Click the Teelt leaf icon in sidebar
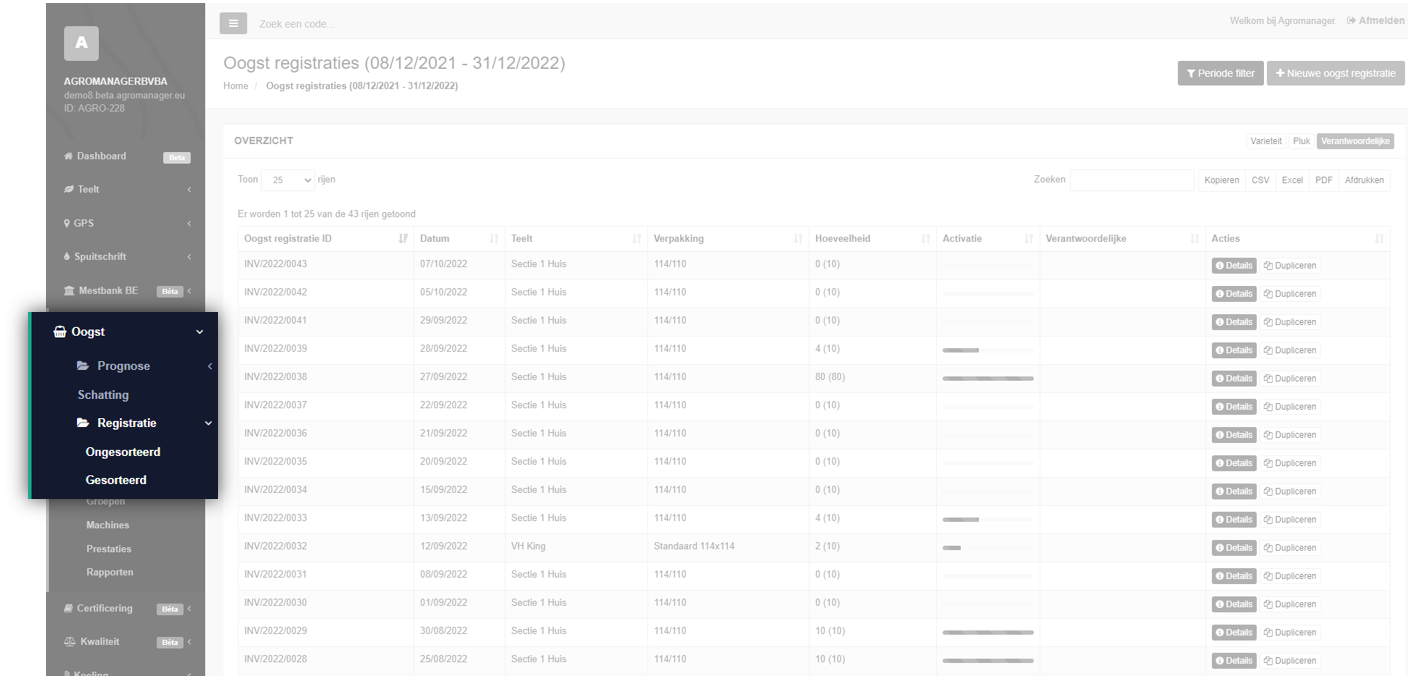 pyautogui.click(x=68, y=189)
